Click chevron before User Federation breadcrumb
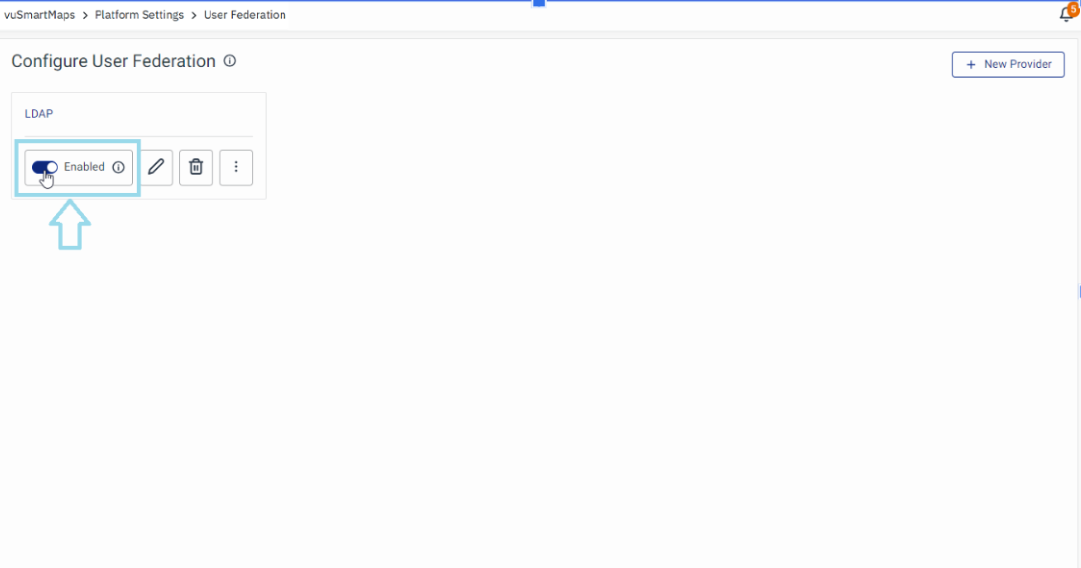 pos(194,15)
